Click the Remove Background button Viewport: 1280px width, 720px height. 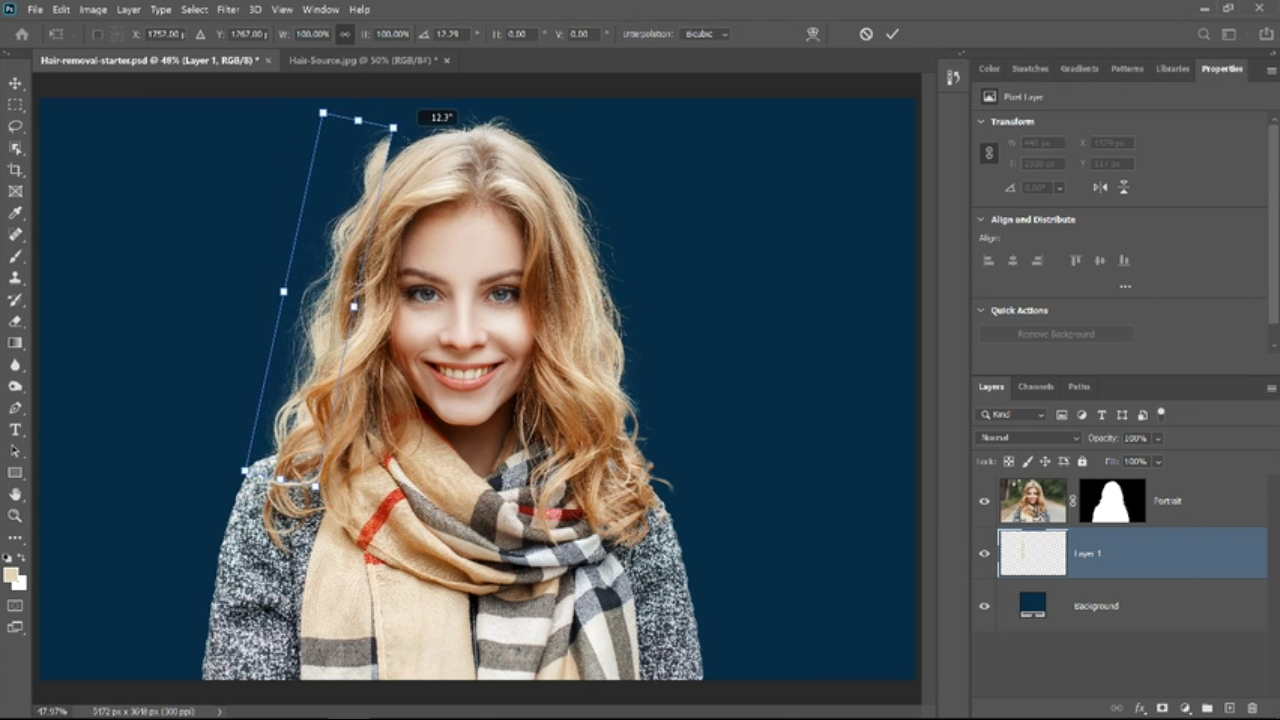pyautogui.click(x=1056, y=334)
